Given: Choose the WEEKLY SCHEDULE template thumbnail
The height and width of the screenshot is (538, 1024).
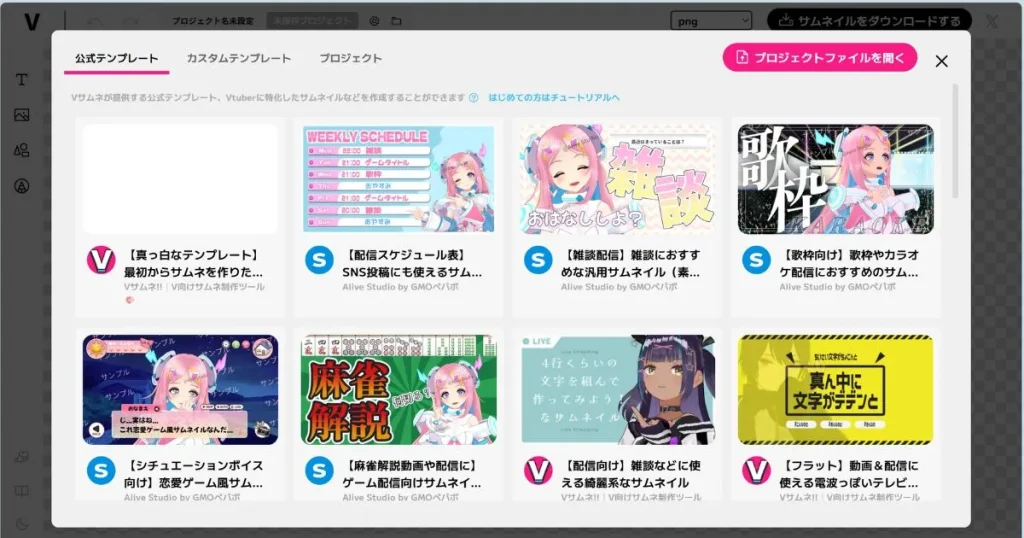Looking at the screenshot, I should [x=398, y=179].
